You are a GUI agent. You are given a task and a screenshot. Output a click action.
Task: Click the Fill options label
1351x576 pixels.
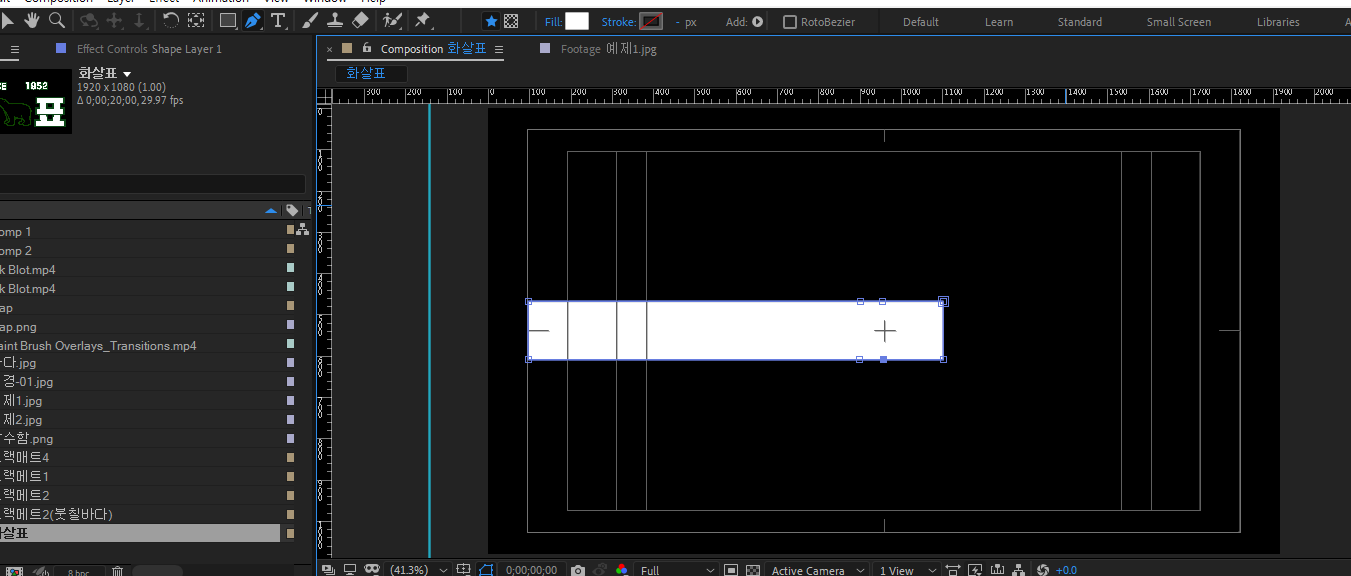[x=553, y=22]
